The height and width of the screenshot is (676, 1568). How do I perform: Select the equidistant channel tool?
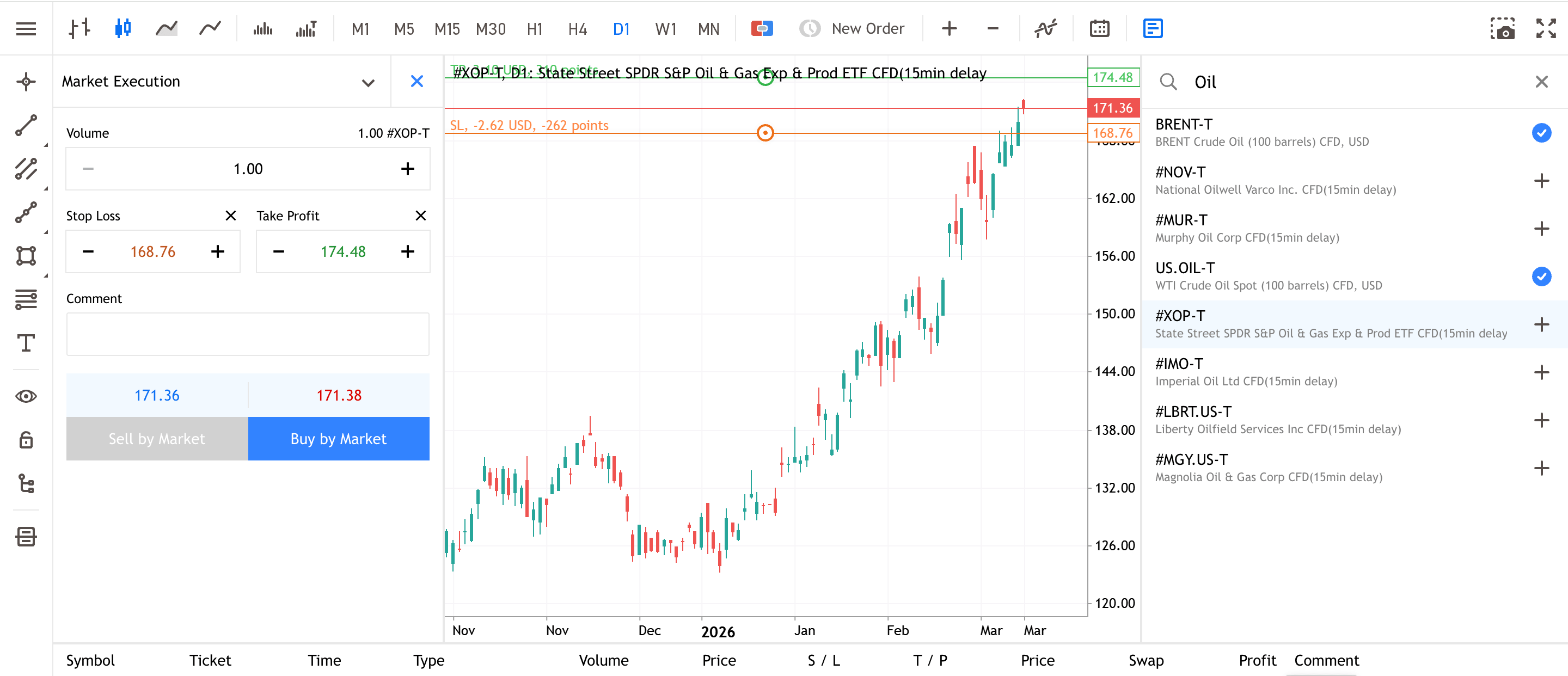click(26, 169)
